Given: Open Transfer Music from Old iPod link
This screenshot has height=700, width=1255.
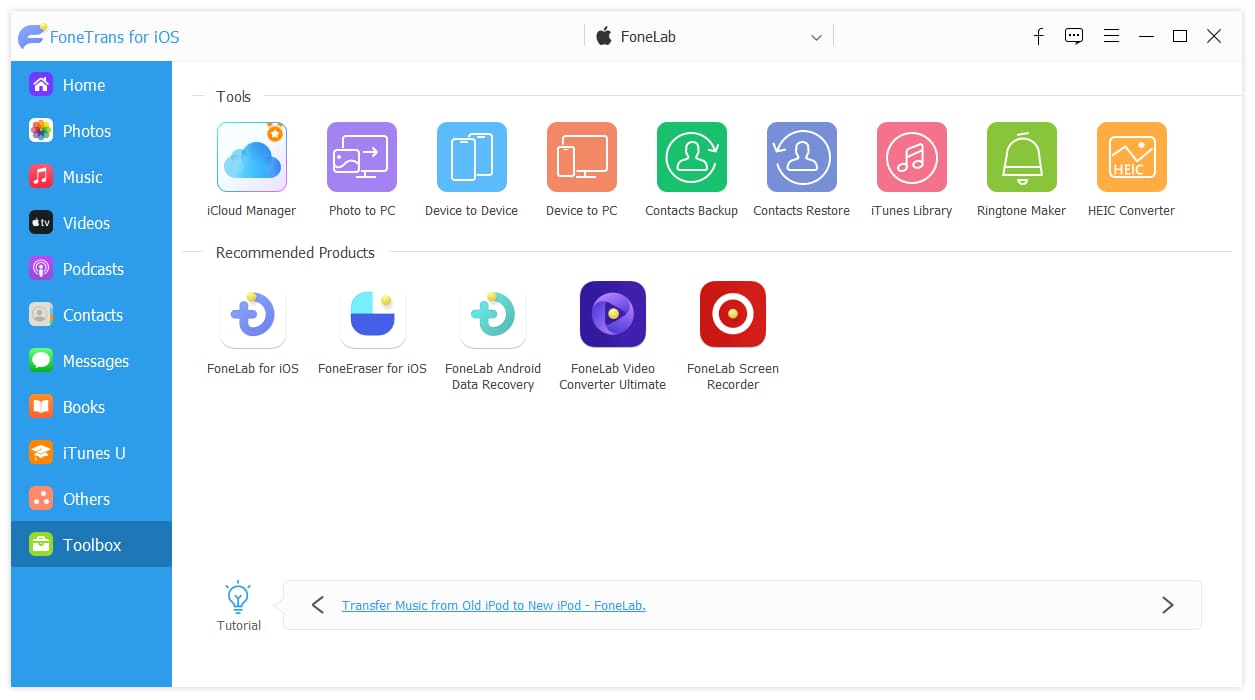Looking at the screenshot, I should coord(494,606).
